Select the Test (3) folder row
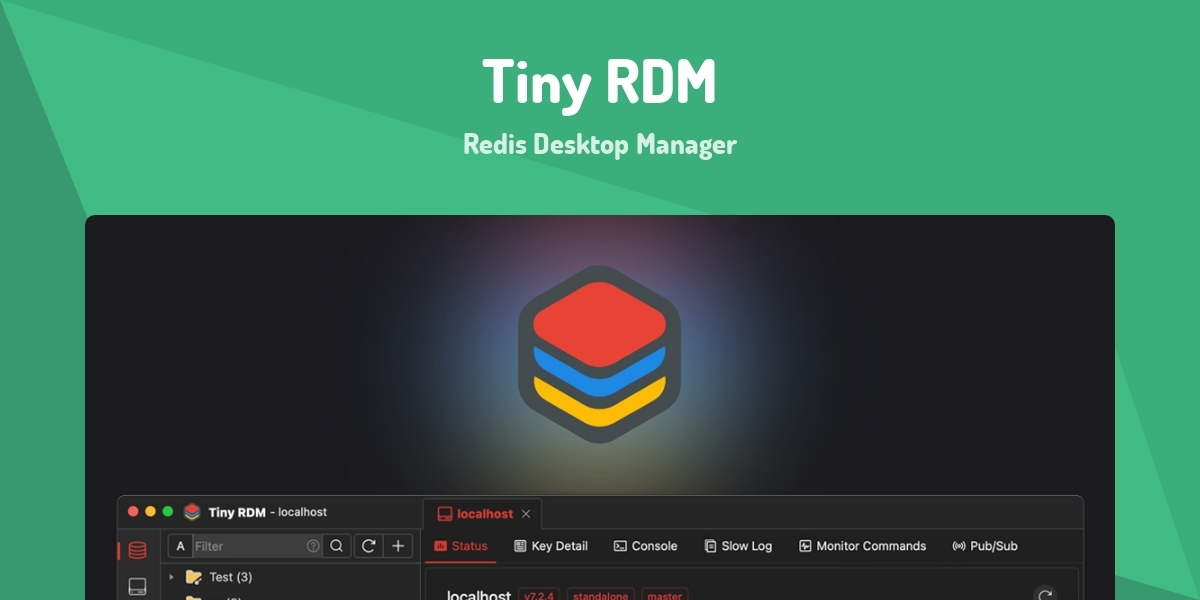The image size is (1200, 600). (291, 577)
